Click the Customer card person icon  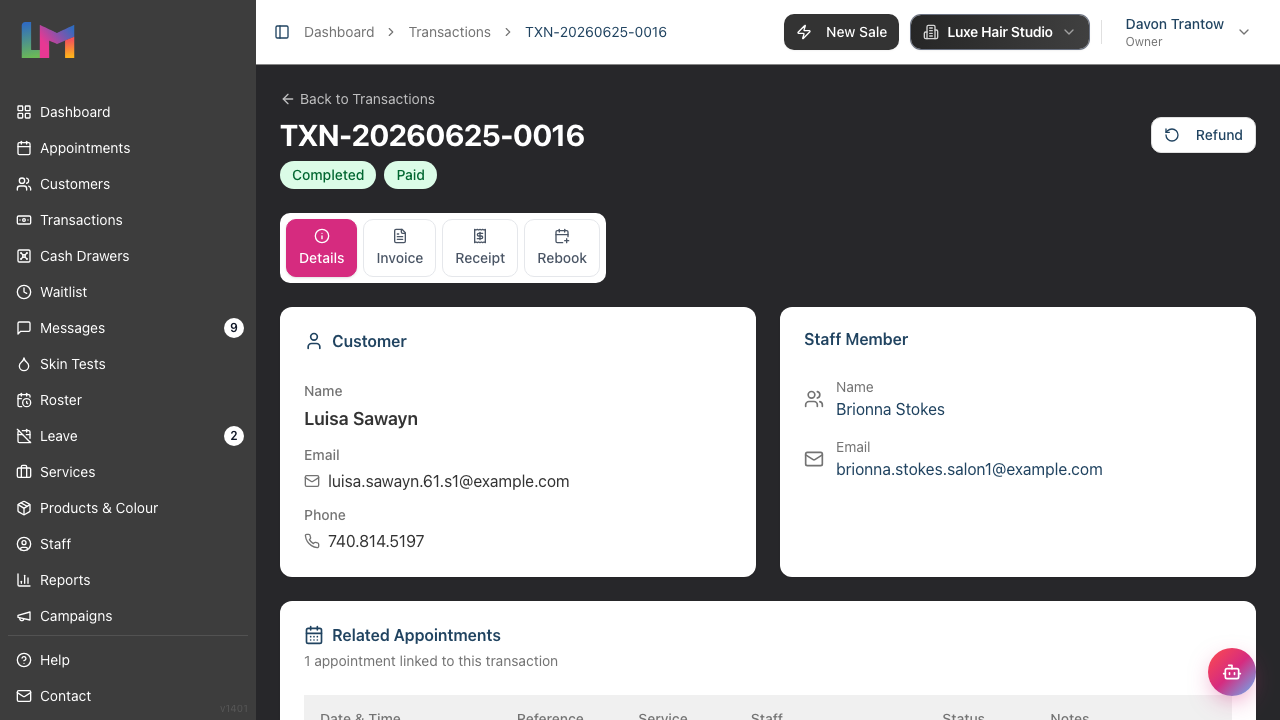(x=314, y=341)
